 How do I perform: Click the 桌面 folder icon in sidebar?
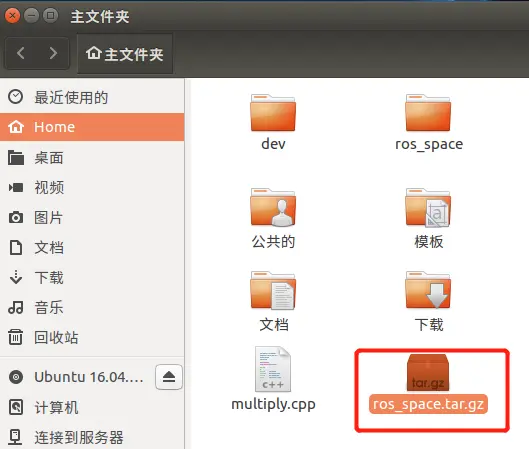coord(16,158)
